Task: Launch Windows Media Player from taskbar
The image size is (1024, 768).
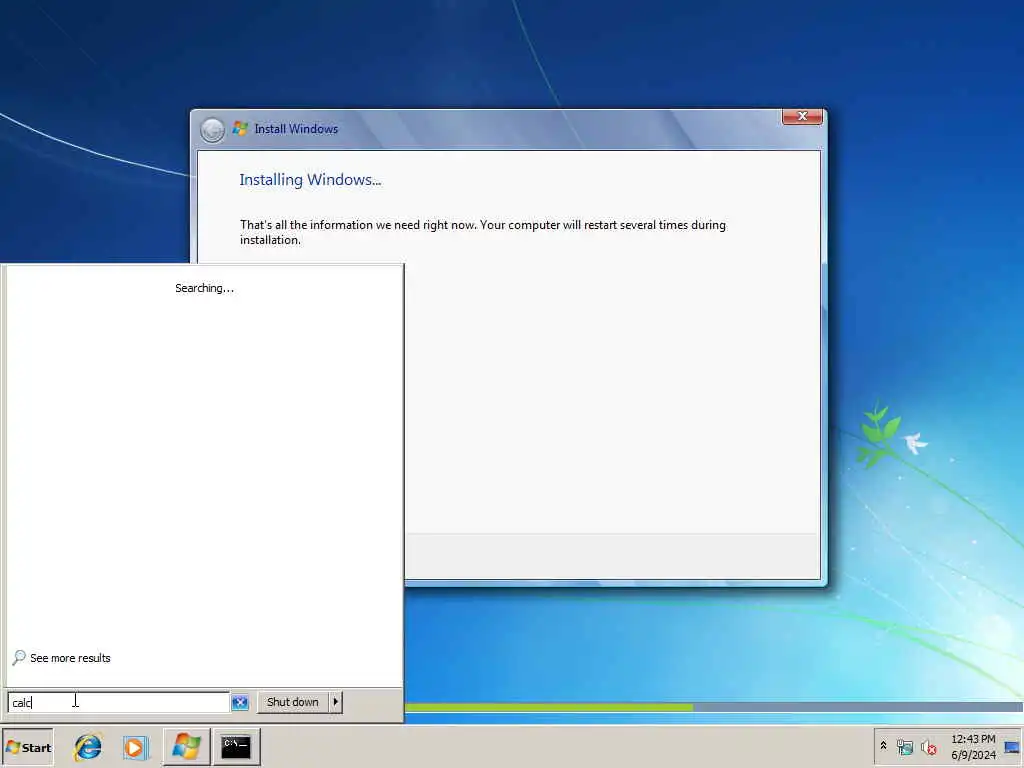Action: [135, 747]
